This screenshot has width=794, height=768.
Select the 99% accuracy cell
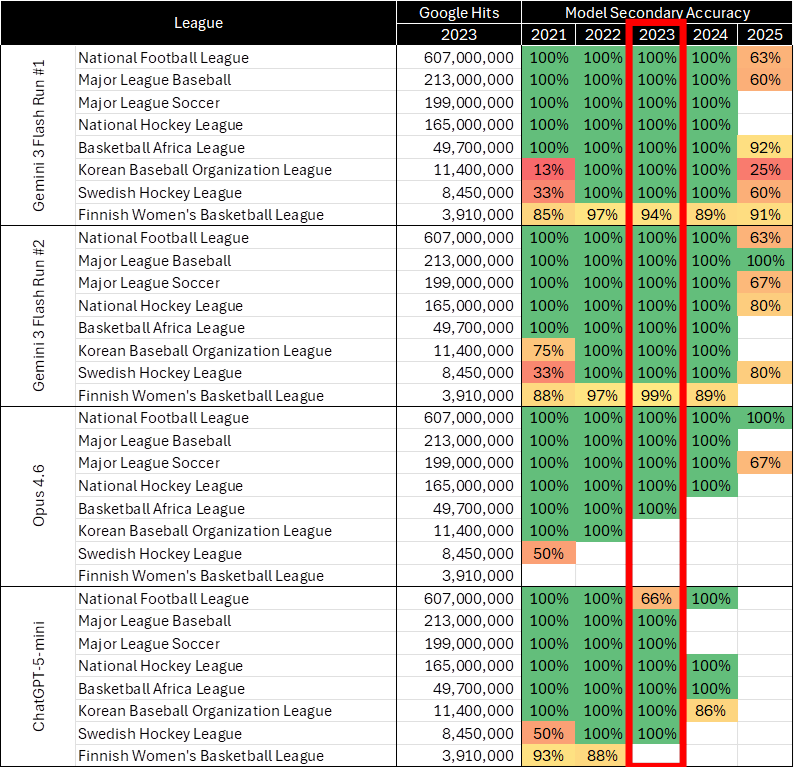(656, 395)
